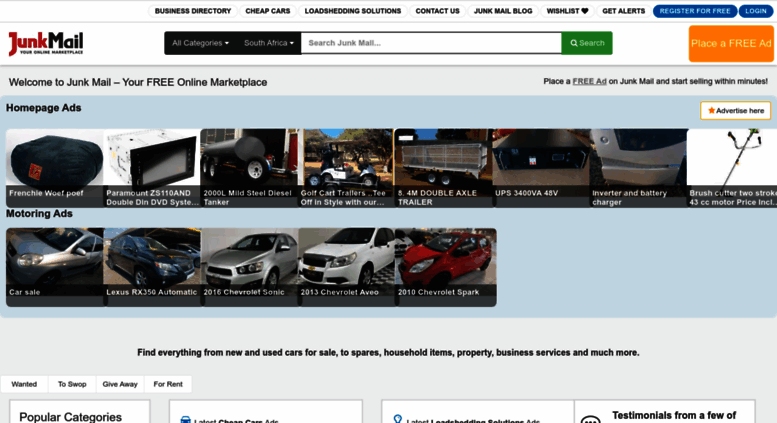Viewport: 777px width, 423px height.
Task: Click the Junk Mail logo
Action: pyautogui.click(x=46, y=44)
